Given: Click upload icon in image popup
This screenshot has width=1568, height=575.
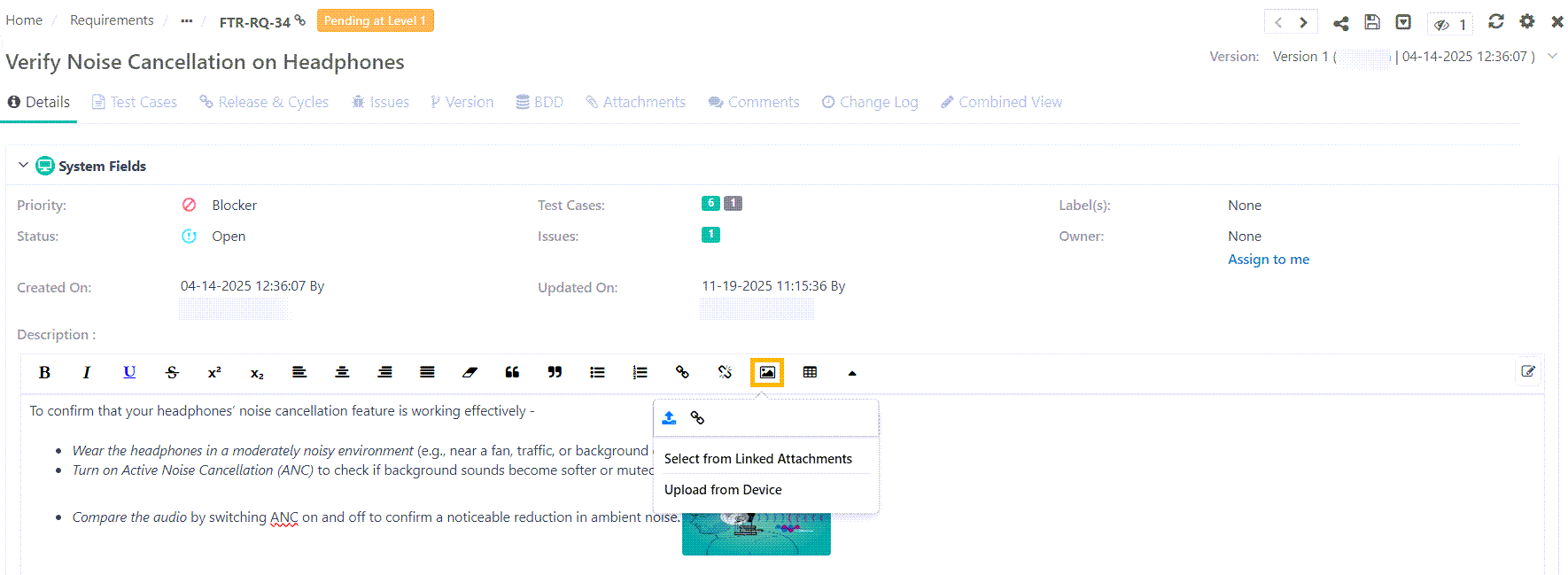Looking at the screenshot, I should (670, 417).
